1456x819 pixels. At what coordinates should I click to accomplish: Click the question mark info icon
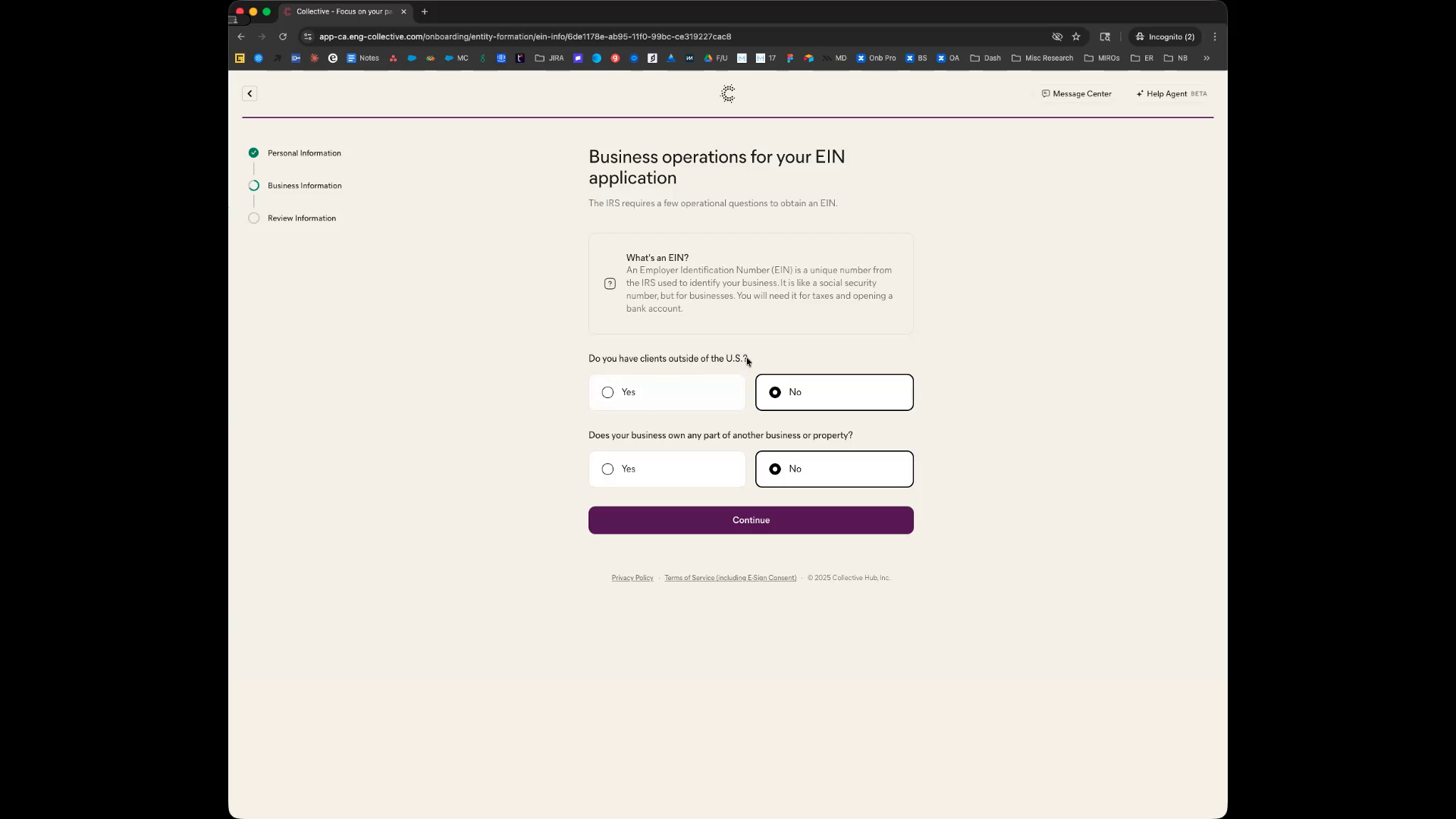pyautogui.click(x=610, y=284)
